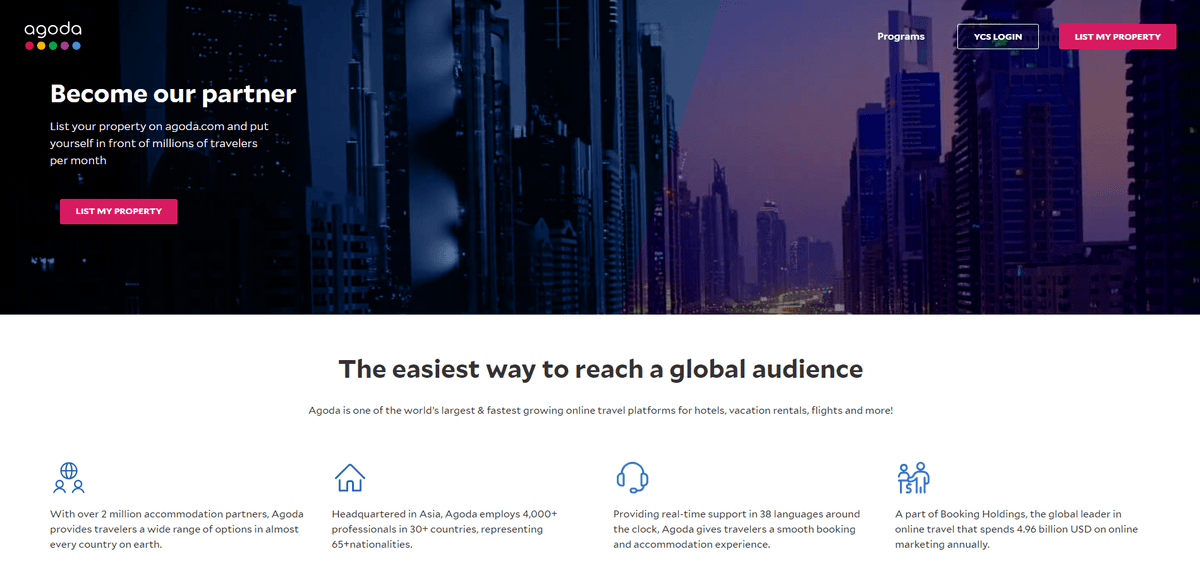This screenshot has height=578, width=1200.
Task: Click LIST MY PROPERTY in top navigation
Action: pos(1117,37)
